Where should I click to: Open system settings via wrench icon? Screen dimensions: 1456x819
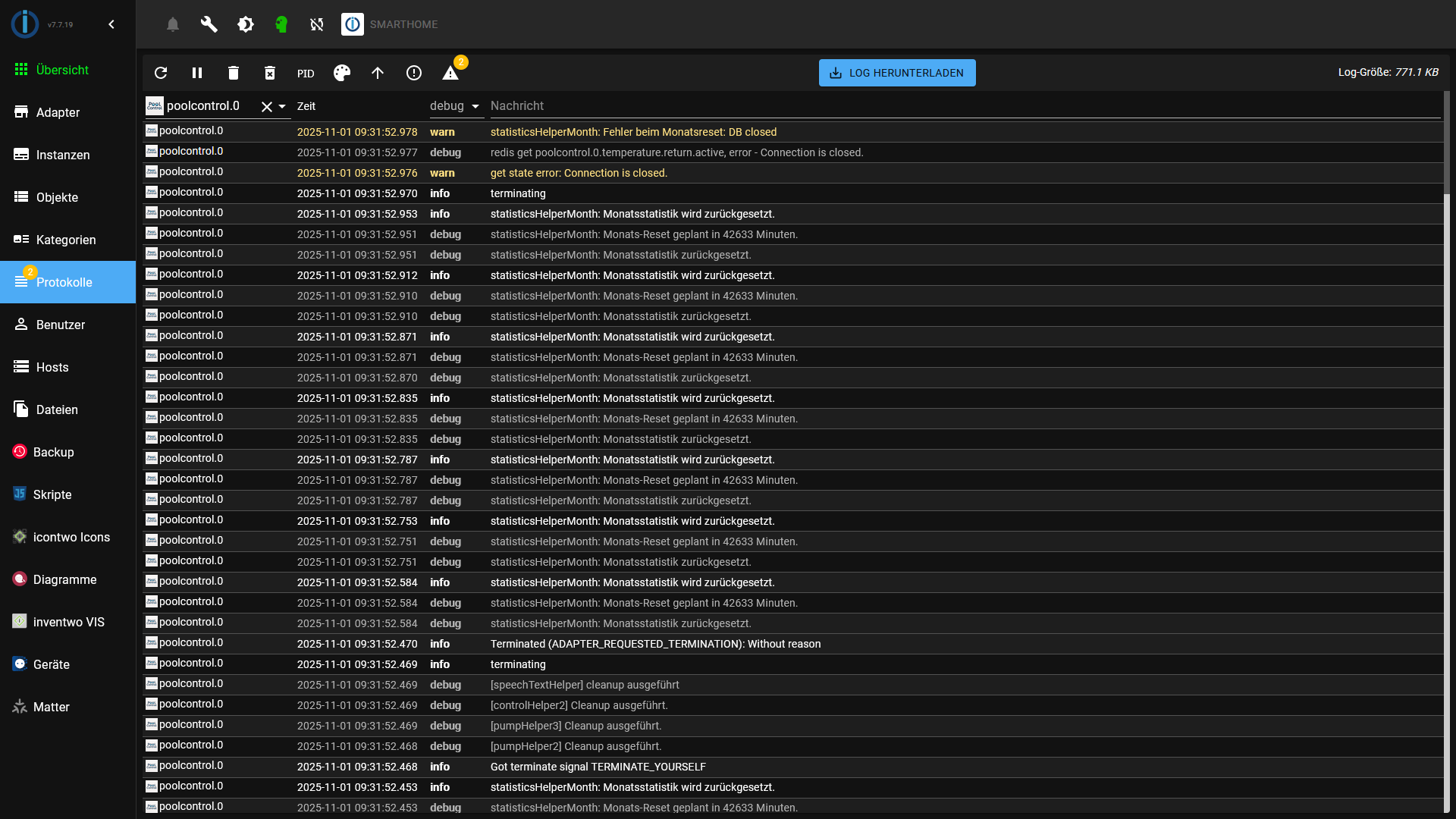coord(209,24)
